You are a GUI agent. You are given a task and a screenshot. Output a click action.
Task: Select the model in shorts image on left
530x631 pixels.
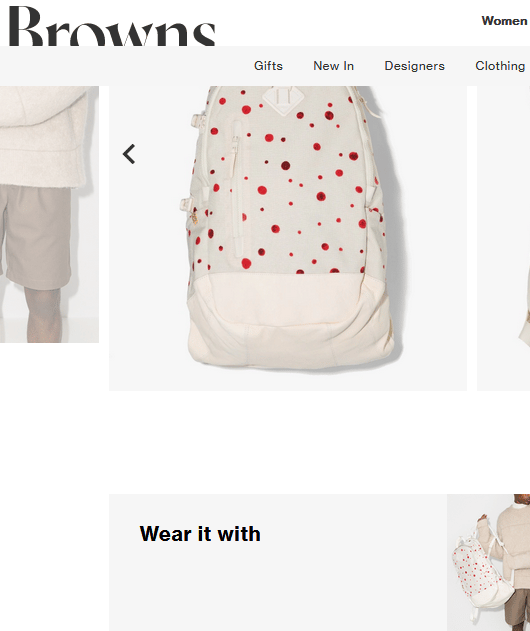point(49,214)
